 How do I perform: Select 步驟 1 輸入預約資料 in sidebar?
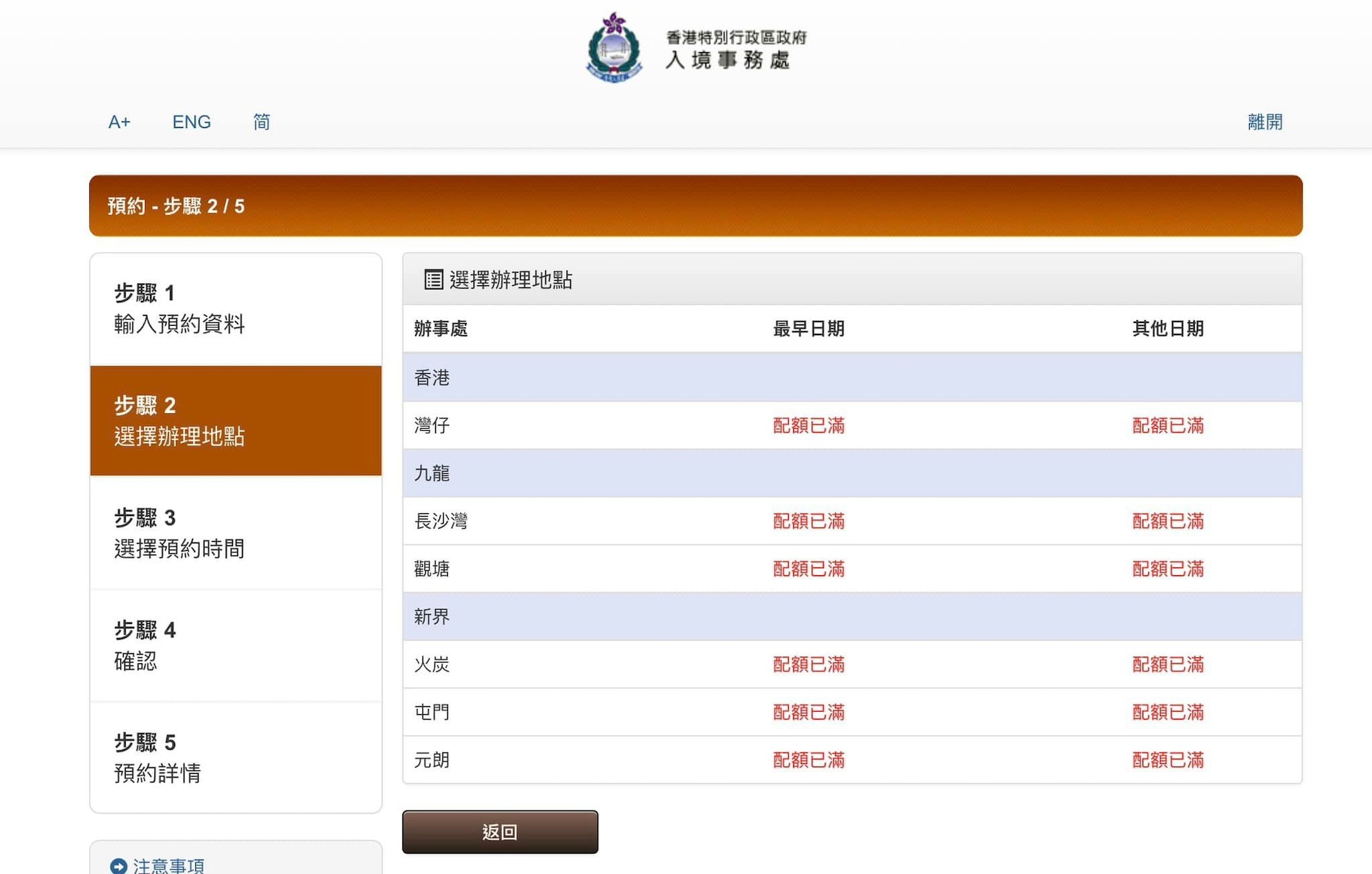[236, 309]
